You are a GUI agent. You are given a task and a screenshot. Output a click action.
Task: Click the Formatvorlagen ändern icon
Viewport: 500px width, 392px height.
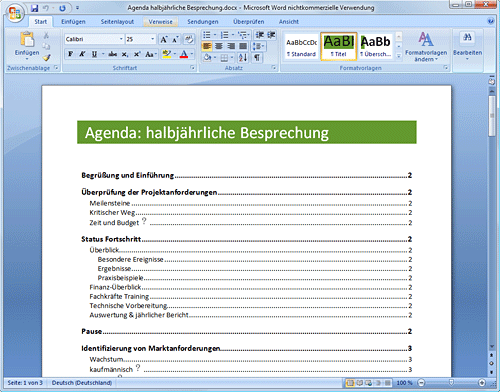426,39
